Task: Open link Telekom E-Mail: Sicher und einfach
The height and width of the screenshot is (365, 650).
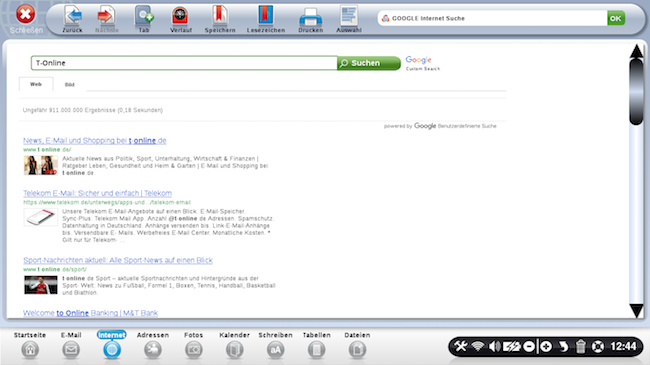Action: 97,193
